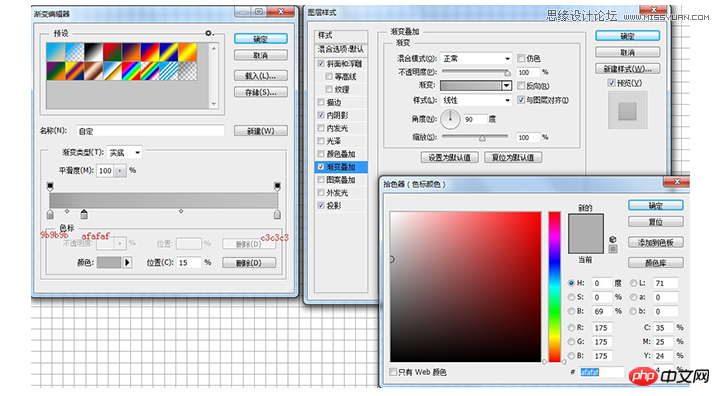
Task: Select the L radio button in color picker
Action: coord(634,283)
